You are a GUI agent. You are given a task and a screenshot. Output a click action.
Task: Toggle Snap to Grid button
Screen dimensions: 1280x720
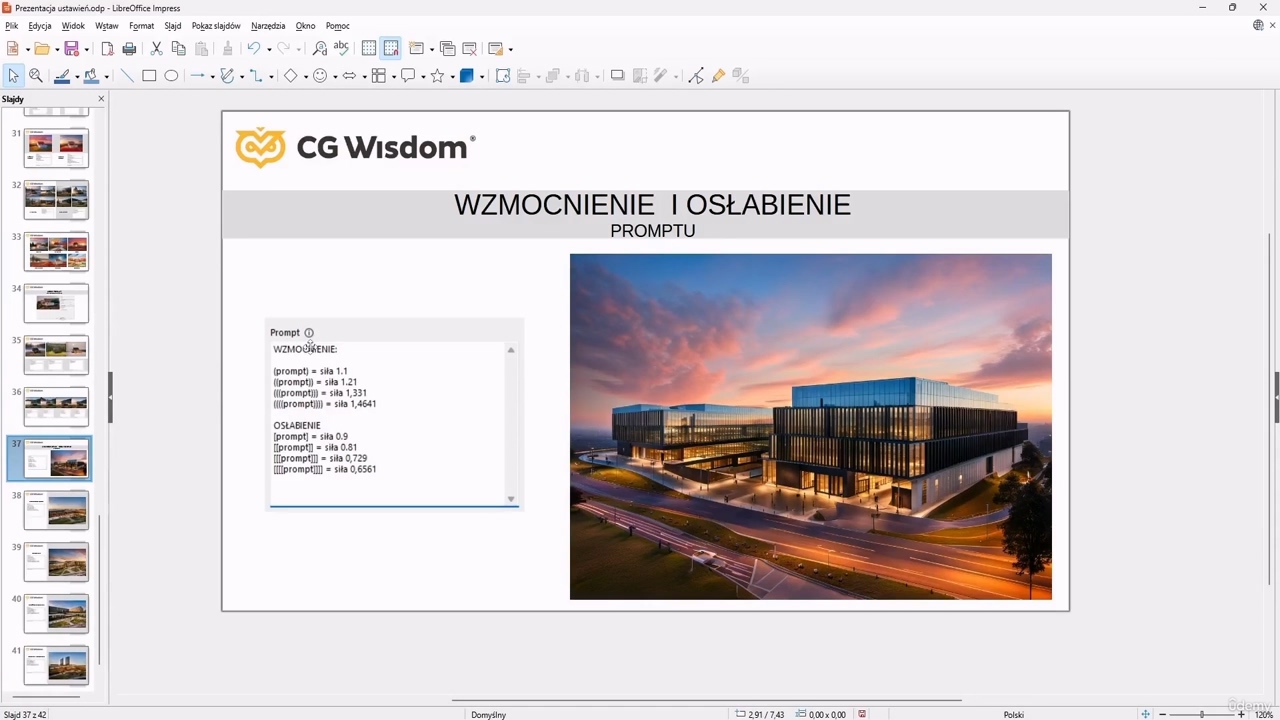coord(391,49)
